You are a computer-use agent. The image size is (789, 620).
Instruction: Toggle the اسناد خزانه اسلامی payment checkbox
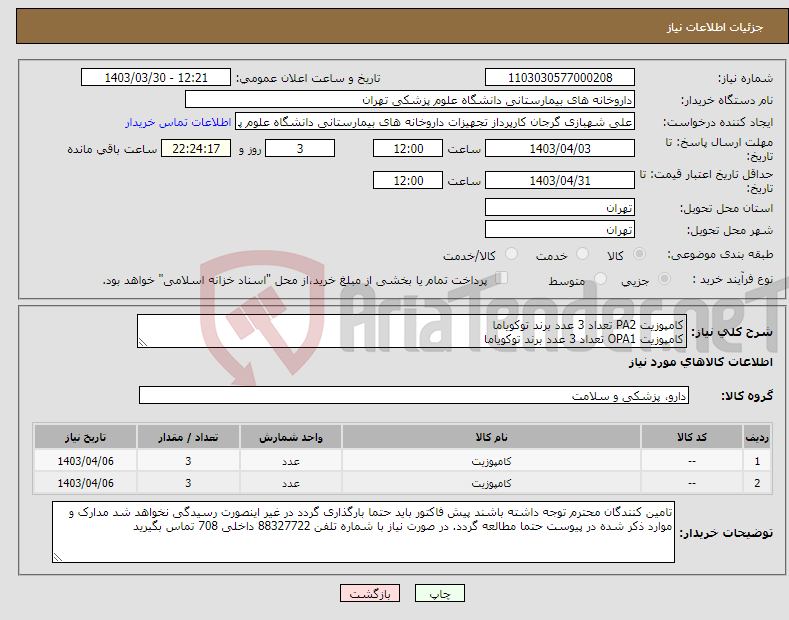coord(502,278)
